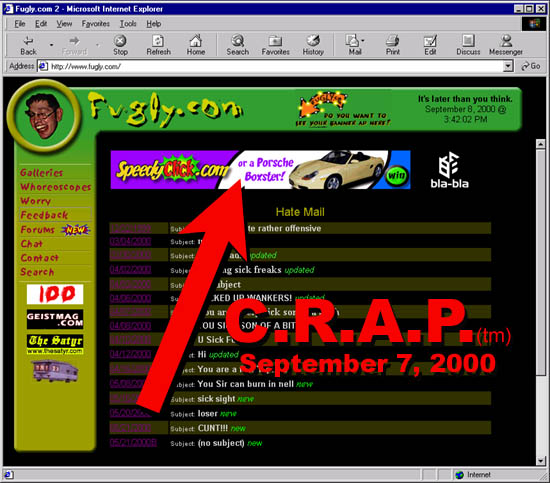Click the page scrollbar up arrow
The image size is (550, 483).
point(541,144)
